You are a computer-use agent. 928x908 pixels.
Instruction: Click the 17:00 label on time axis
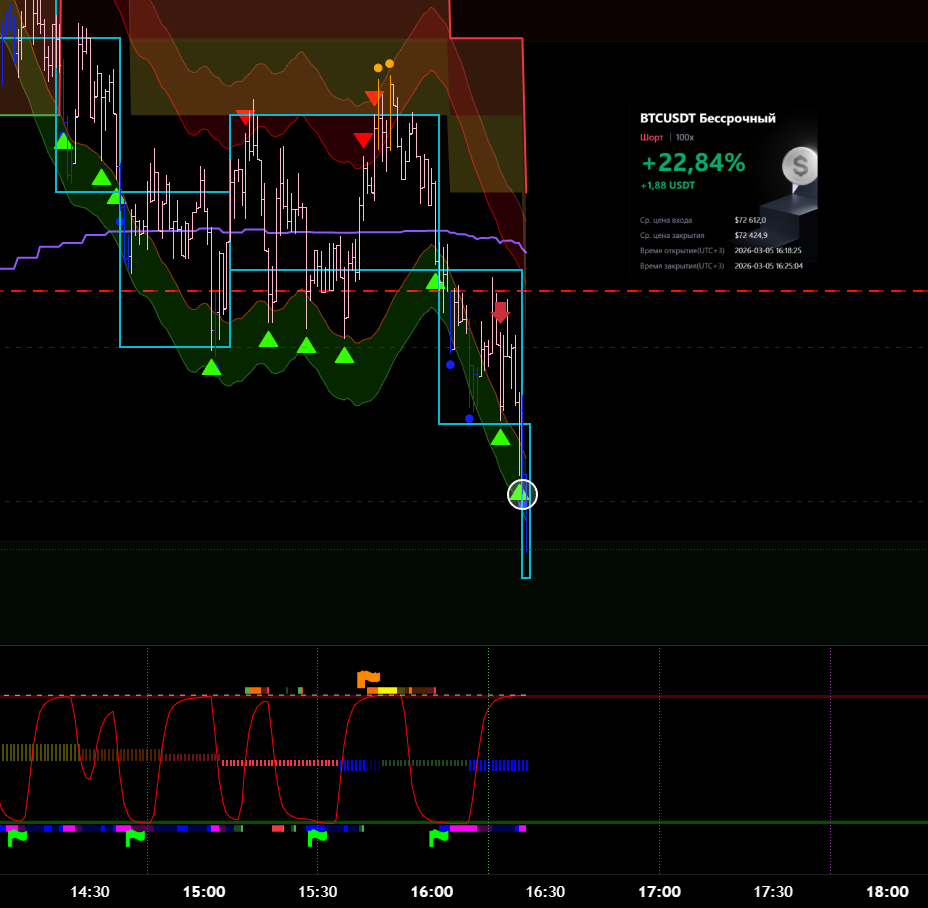point(660,892)
